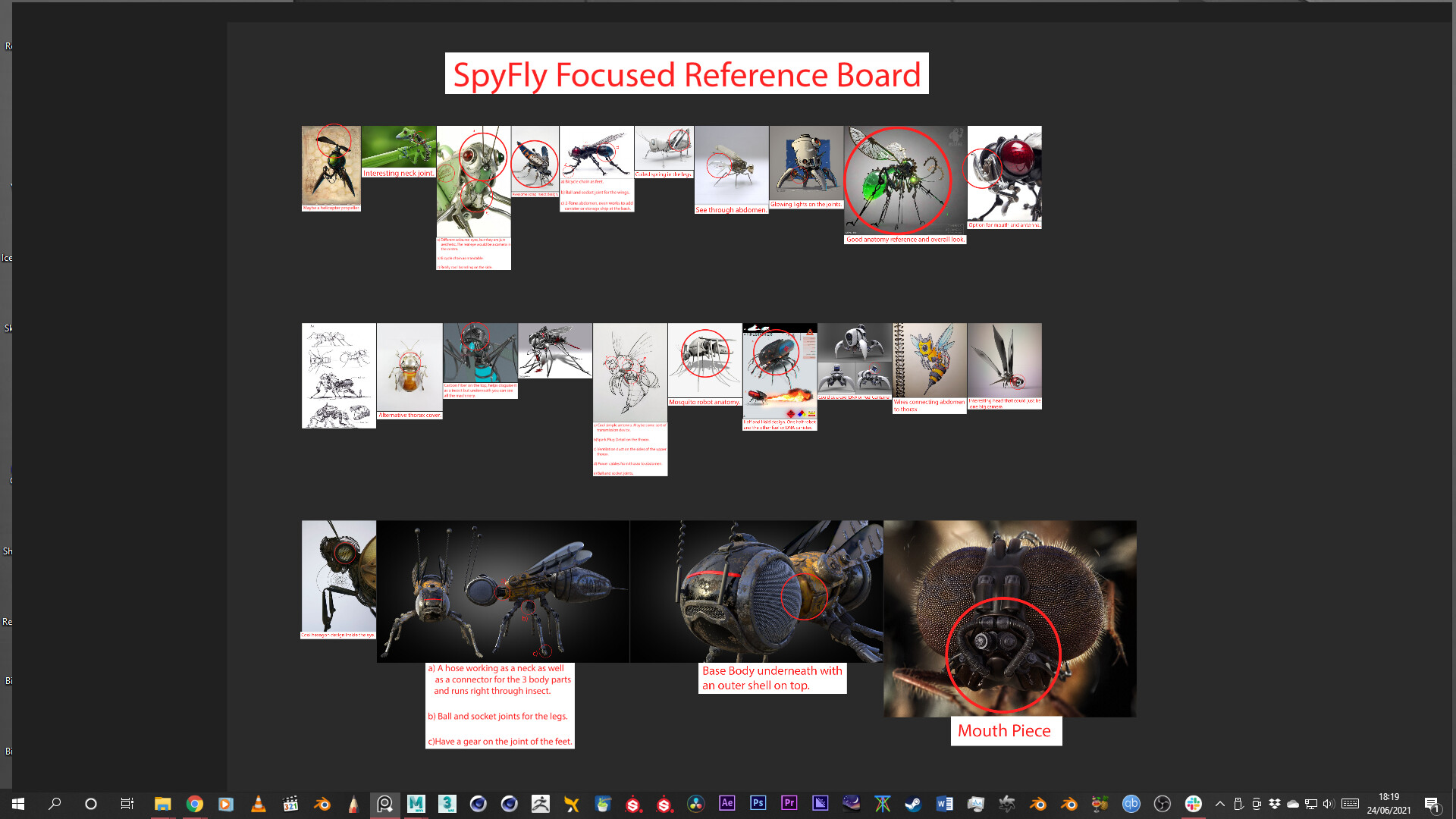Open Steam from the taskbar
This screenshot has width=1456, height=819.
(912, 805)
